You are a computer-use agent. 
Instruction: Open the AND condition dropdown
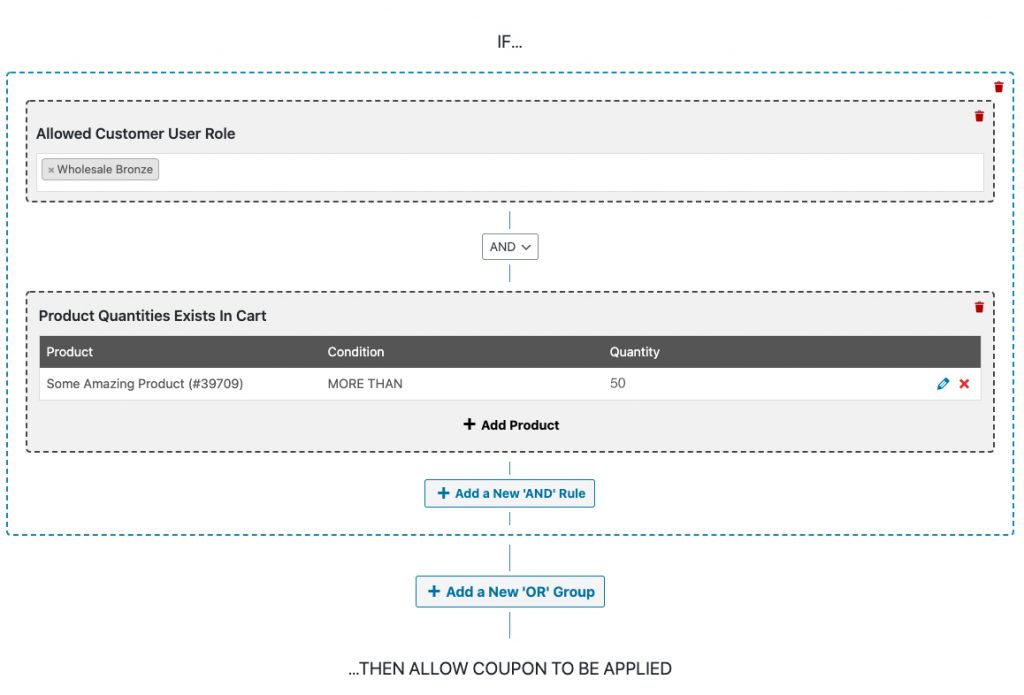click(510, 247)
